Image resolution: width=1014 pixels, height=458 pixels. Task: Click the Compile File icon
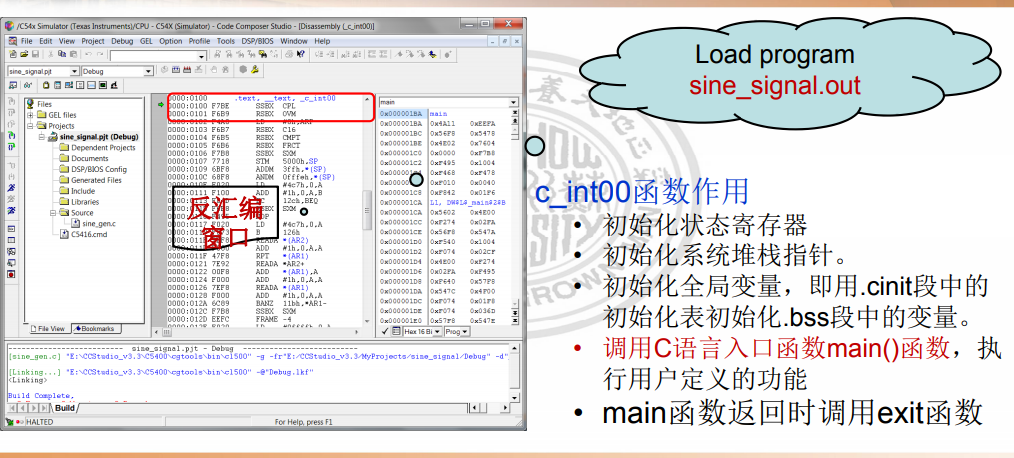point(164,70)
